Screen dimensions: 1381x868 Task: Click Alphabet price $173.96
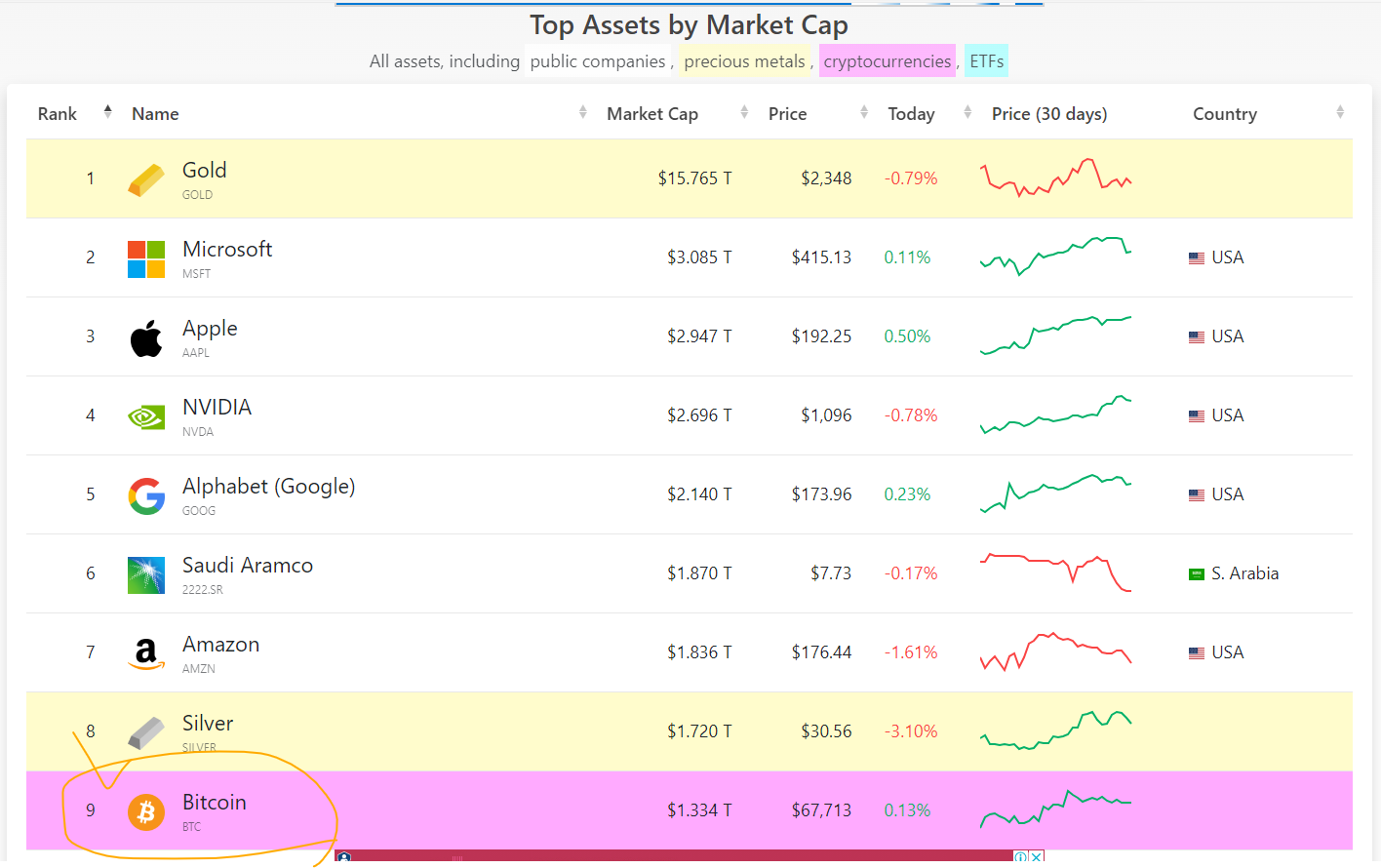(821, 494)
